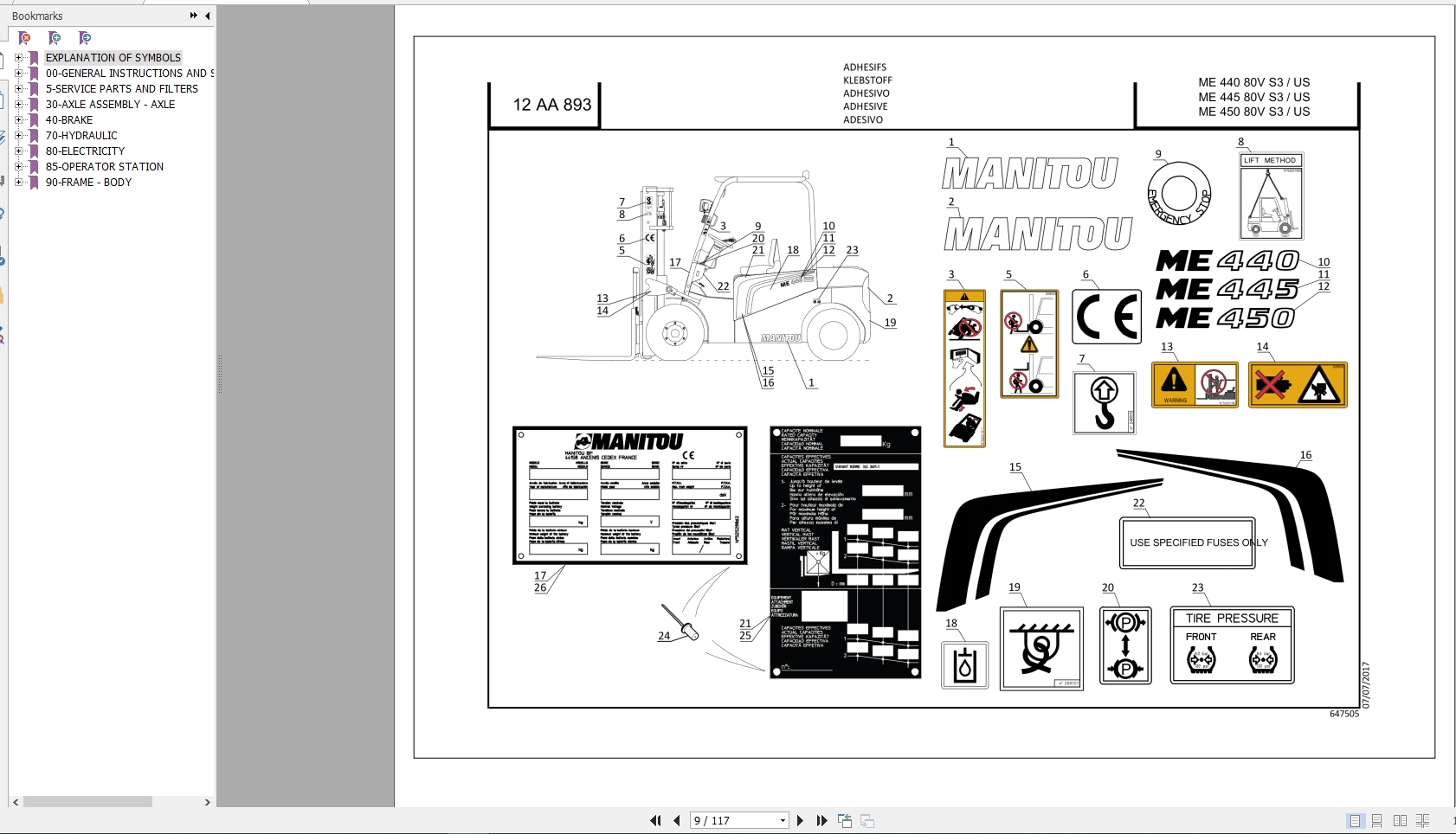Click the bookmark icon beside 30-AXLE ASSEMBLY
The height and width of the screenshot is (834, 1456).
[x=34, y=105]
